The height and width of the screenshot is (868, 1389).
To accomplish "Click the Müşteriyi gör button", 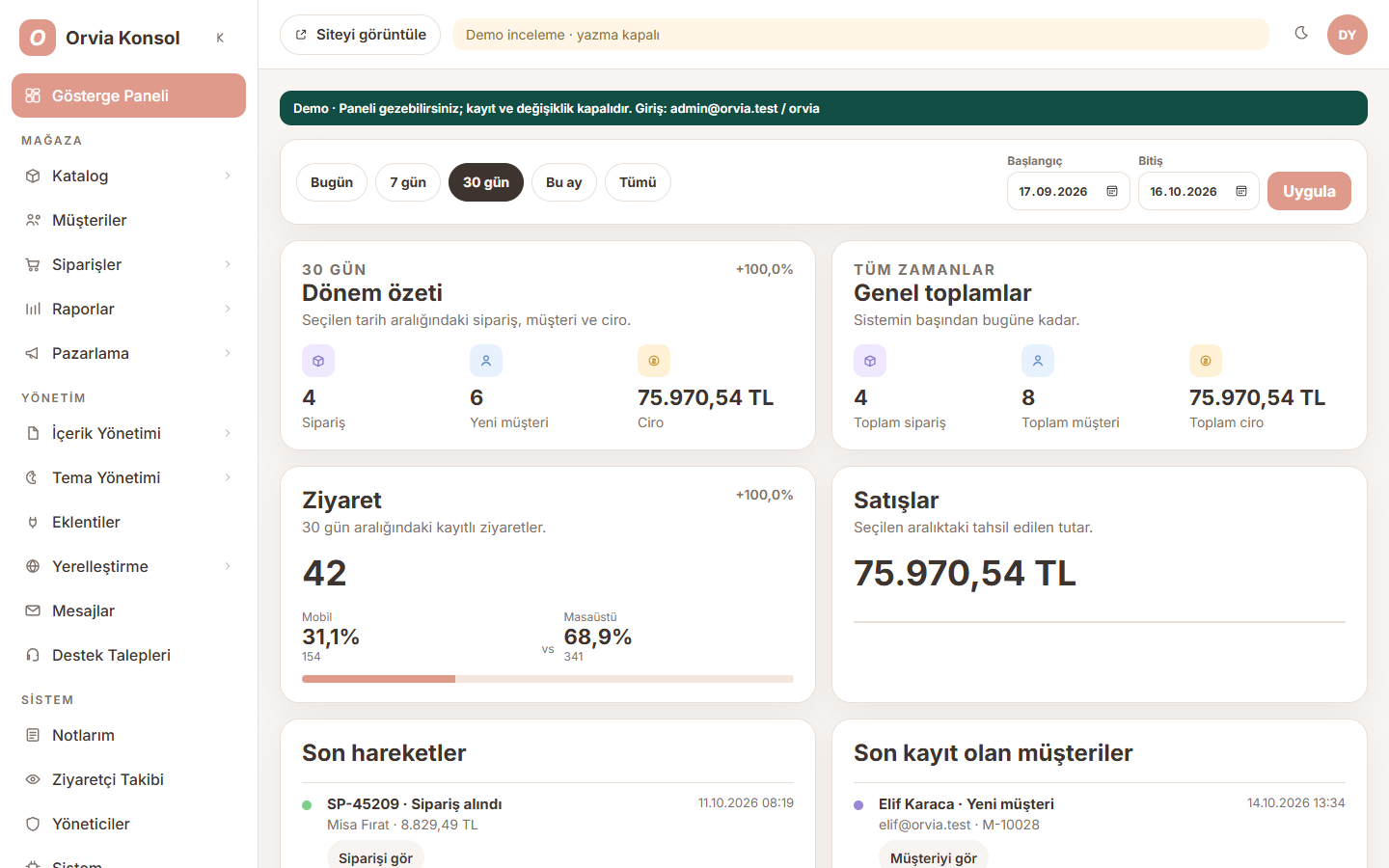I will 933,856.
